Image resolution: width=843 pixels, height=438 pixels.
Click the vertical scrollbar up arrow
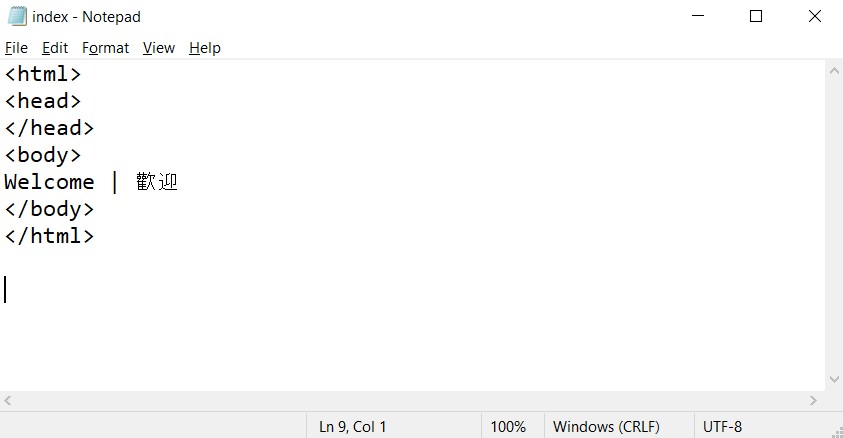[834, 71]
